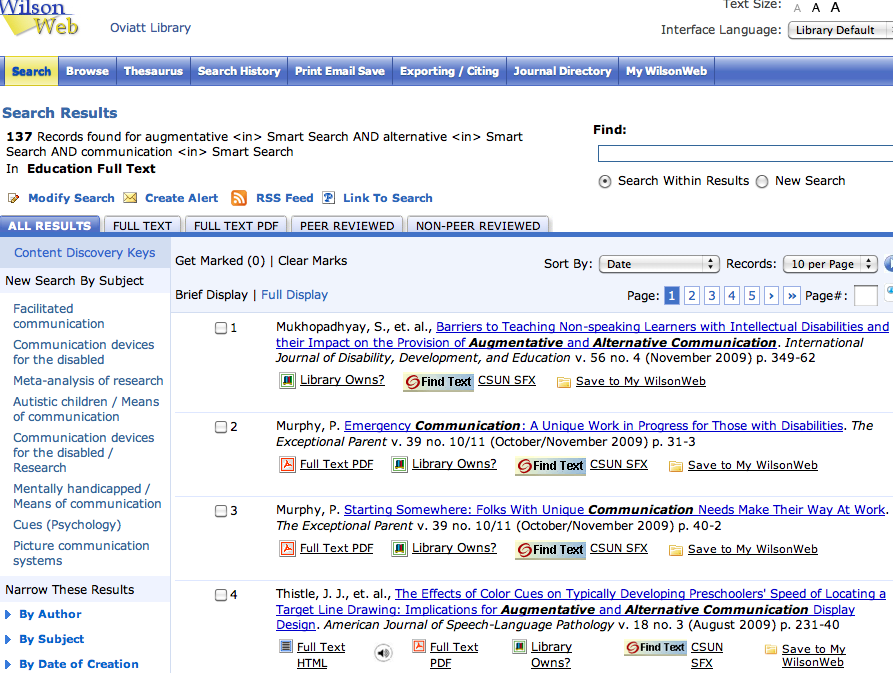Click Find Text SFX button for result 2
The height and width of the screenshot is (673, 893).
tap(550, 466)
